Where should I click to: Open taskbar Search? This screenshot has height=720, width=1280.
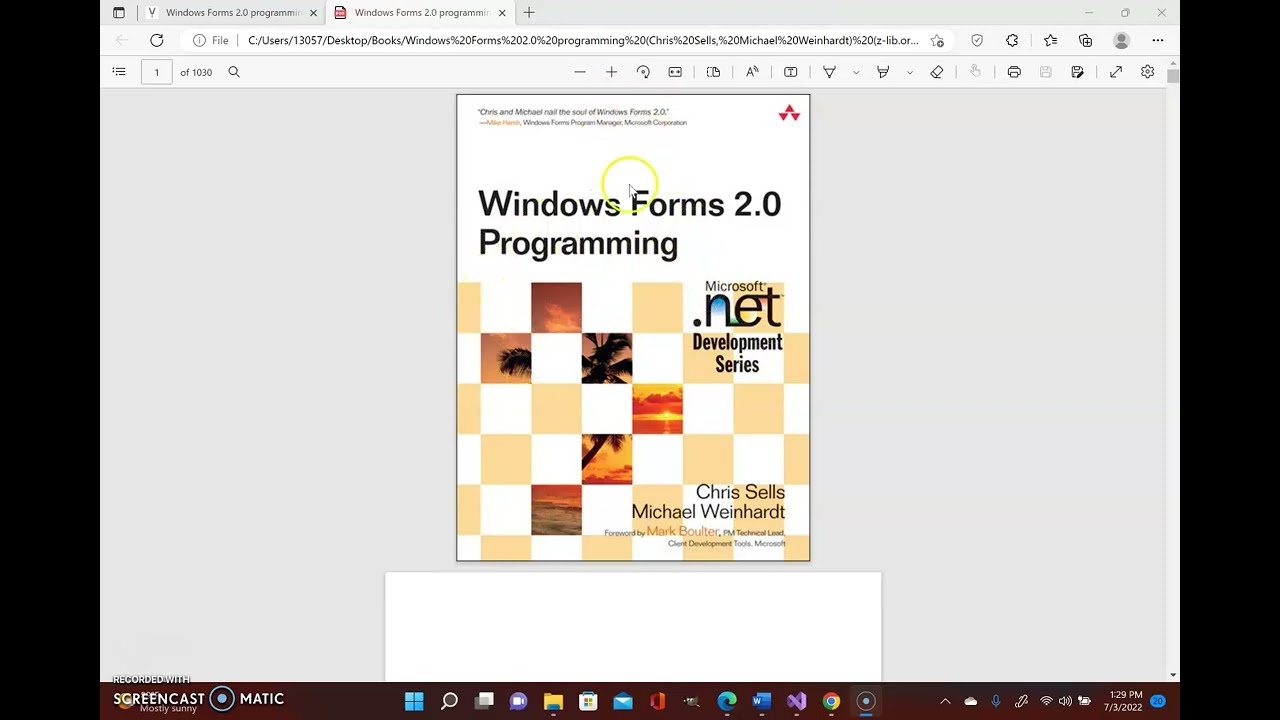(x=449, y=701)
